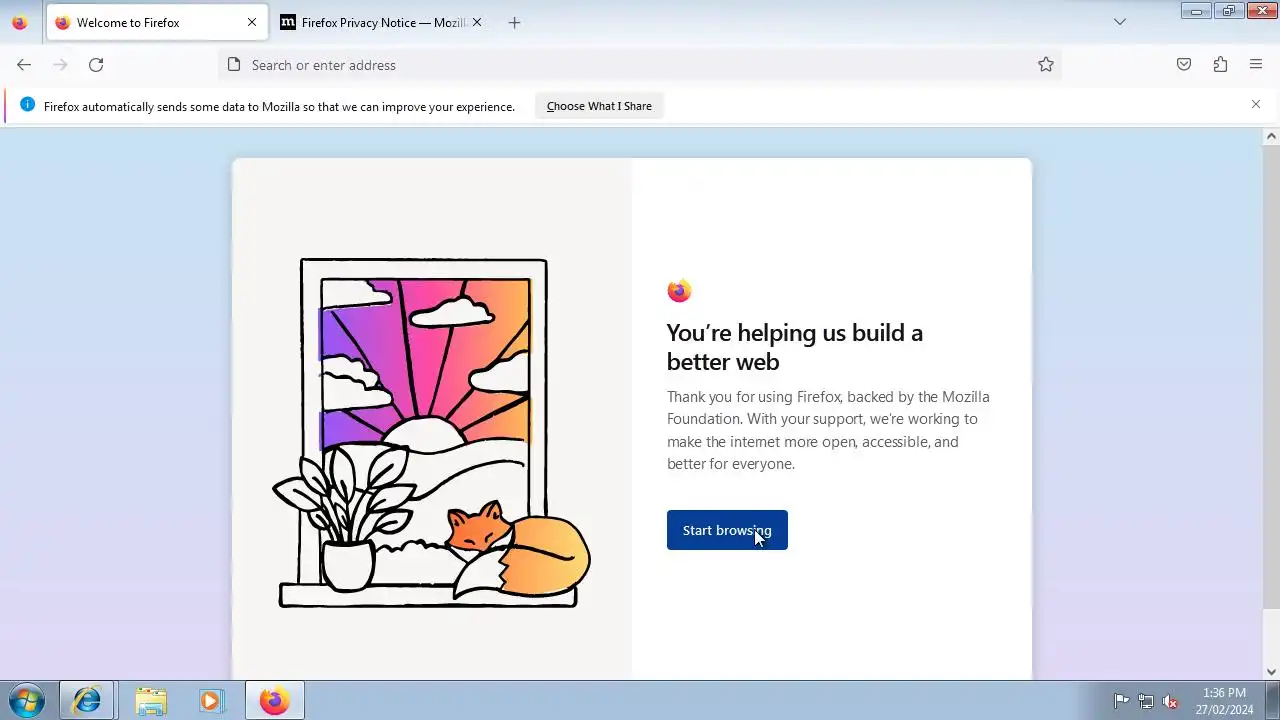Click the network tray icon

click(1146, 701)
